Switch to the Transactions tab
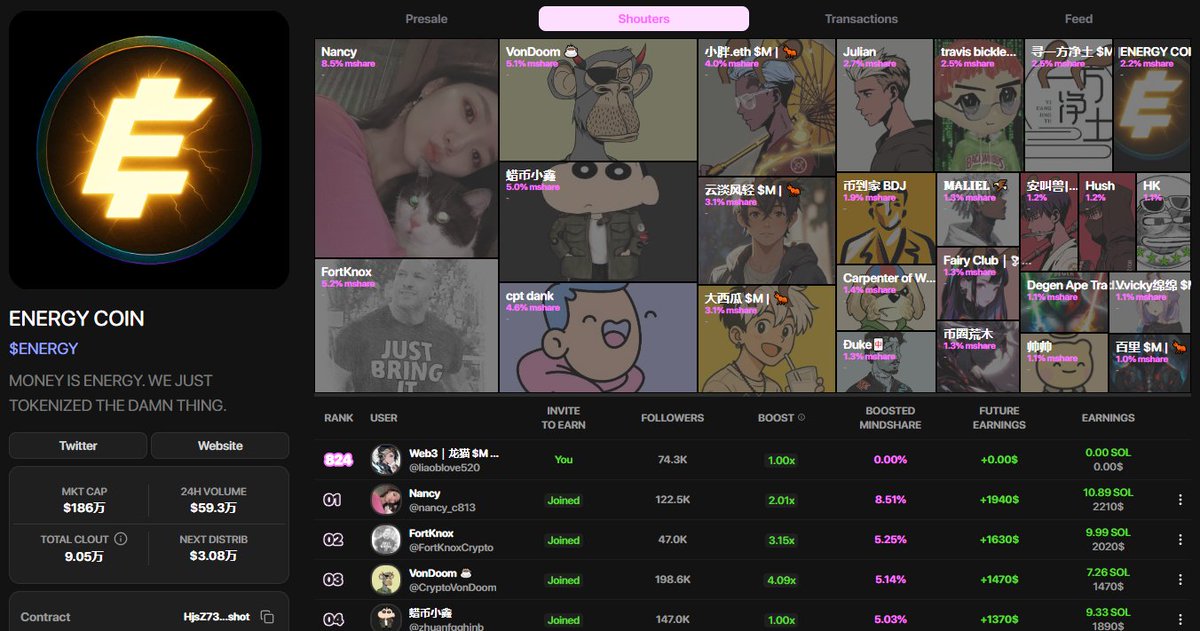The image size is (1200, 631). point(861,19)
